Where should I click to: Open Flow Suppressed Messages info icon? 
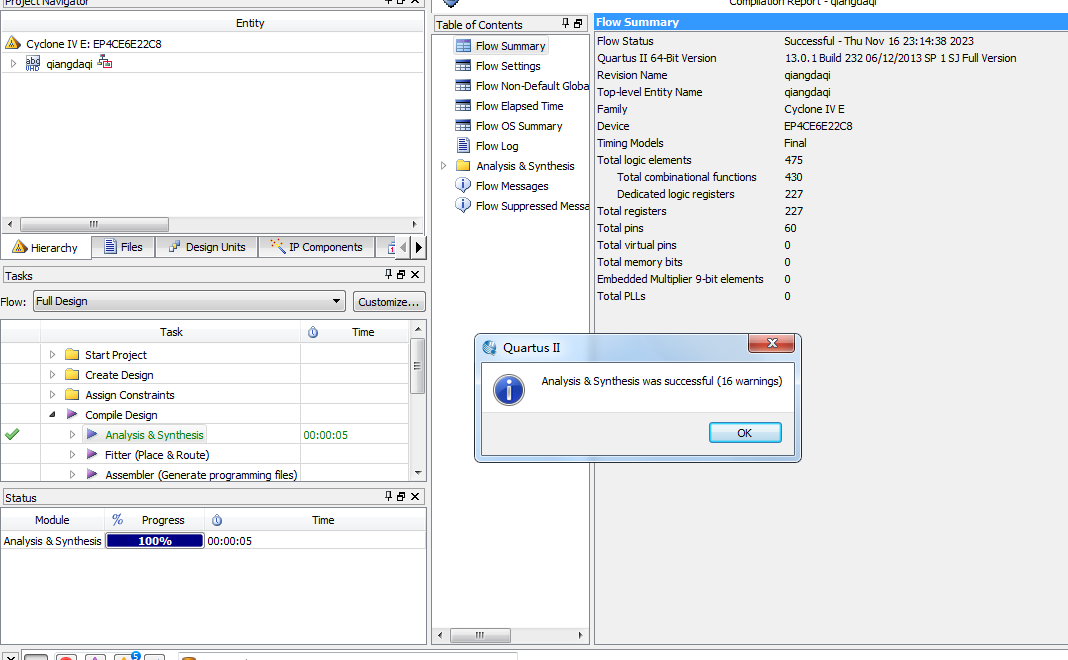click(463, 205)
